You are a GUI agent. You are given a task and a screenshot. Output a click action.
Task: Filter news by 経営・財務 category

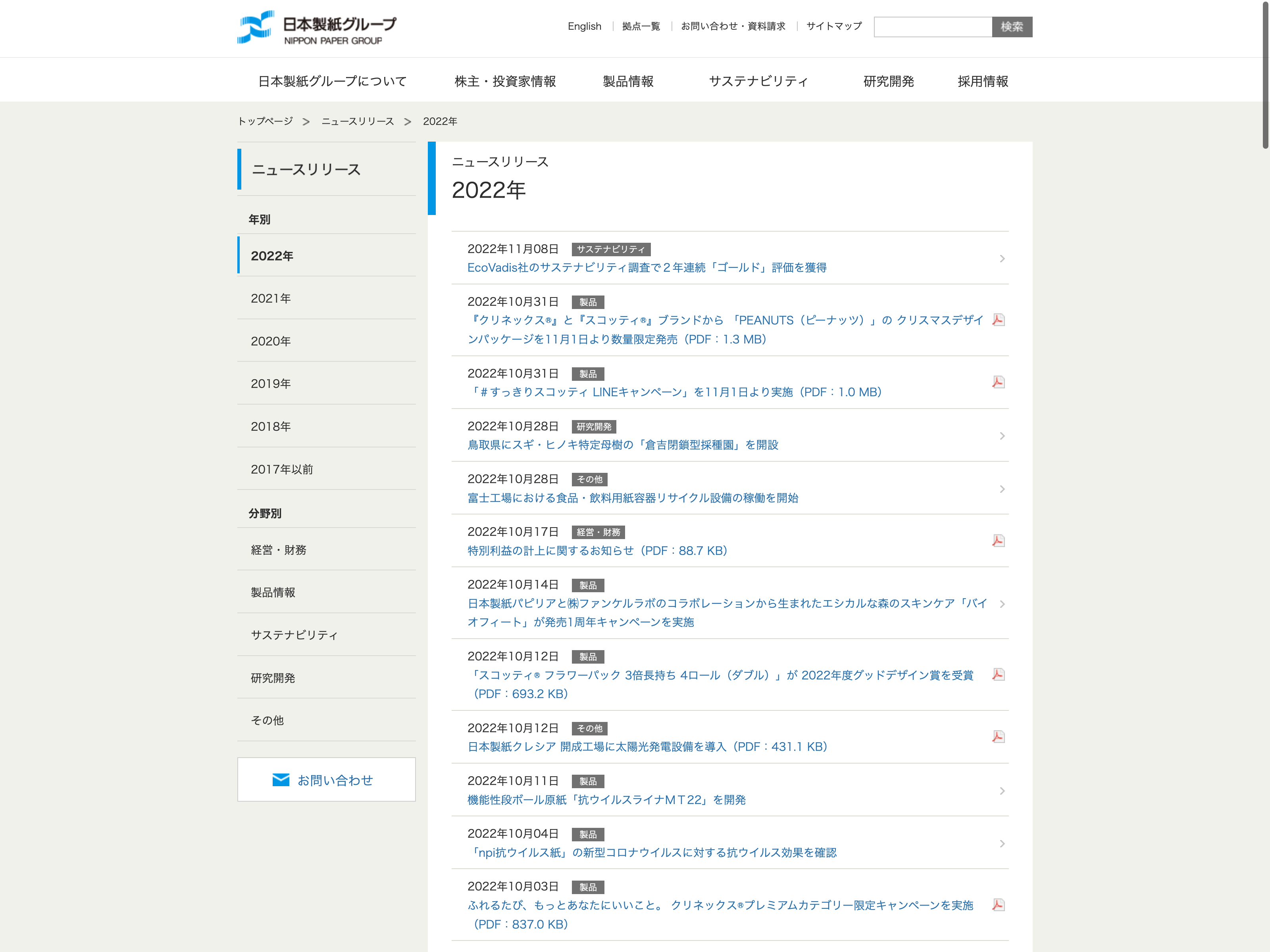click(x=279, y=550)
